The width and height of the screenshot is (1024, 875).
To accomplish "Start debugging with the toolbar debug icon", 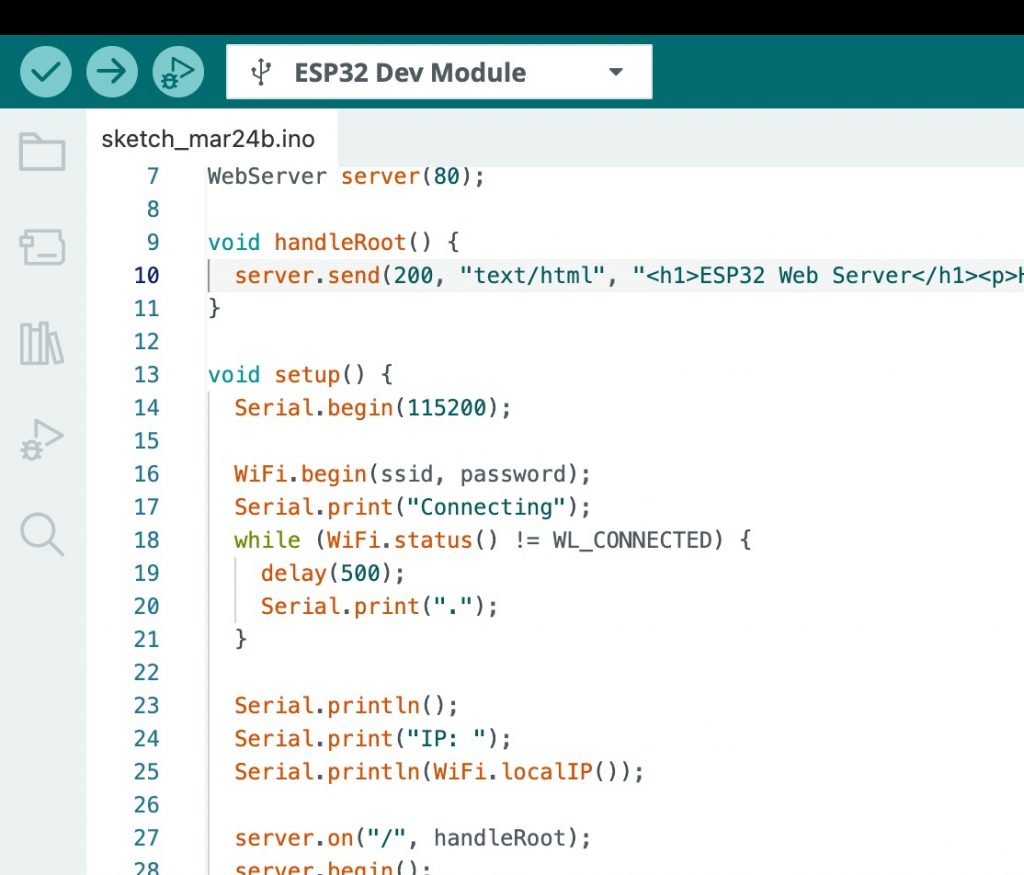I will (178, 72).
